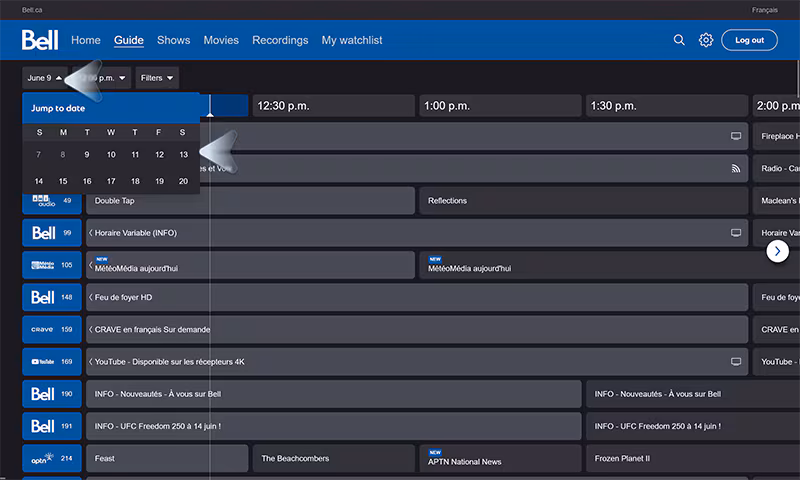Click the Log out button
This screenshot has width=800, height=480.
[x=749, y=40]
